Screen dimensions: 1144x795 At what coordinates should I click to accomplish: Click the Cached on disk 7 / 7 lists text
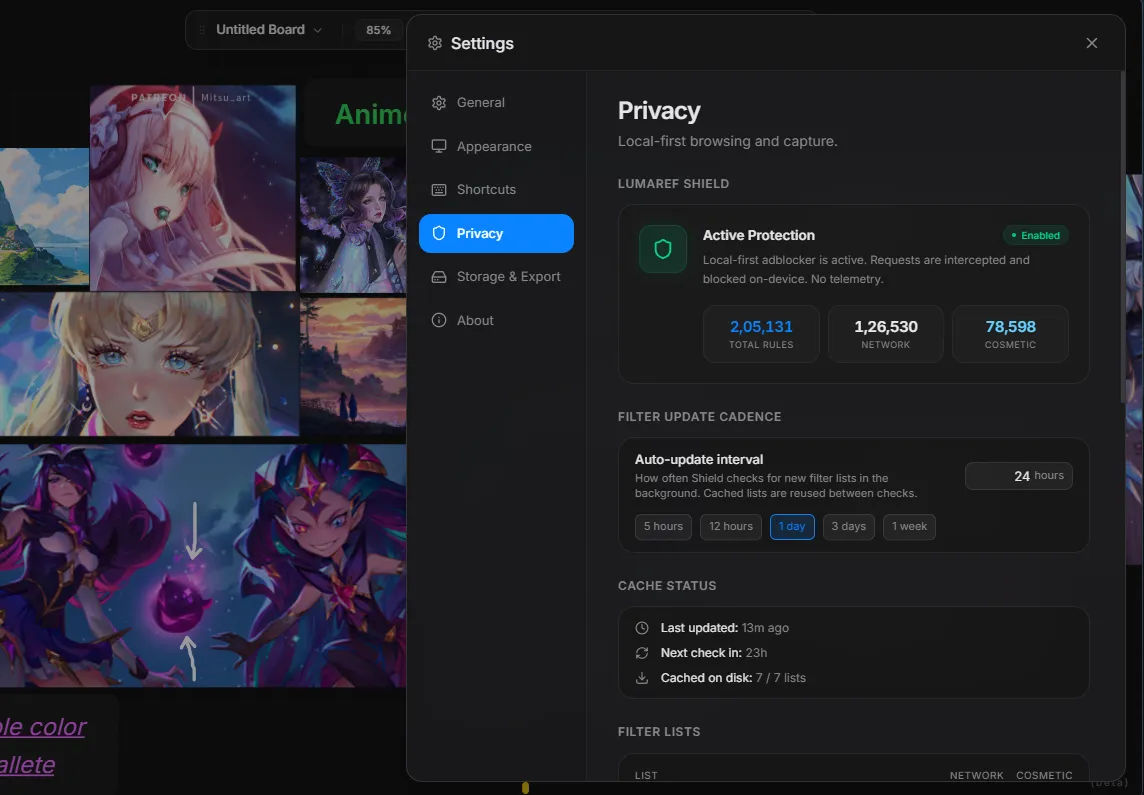click(733, 678)
